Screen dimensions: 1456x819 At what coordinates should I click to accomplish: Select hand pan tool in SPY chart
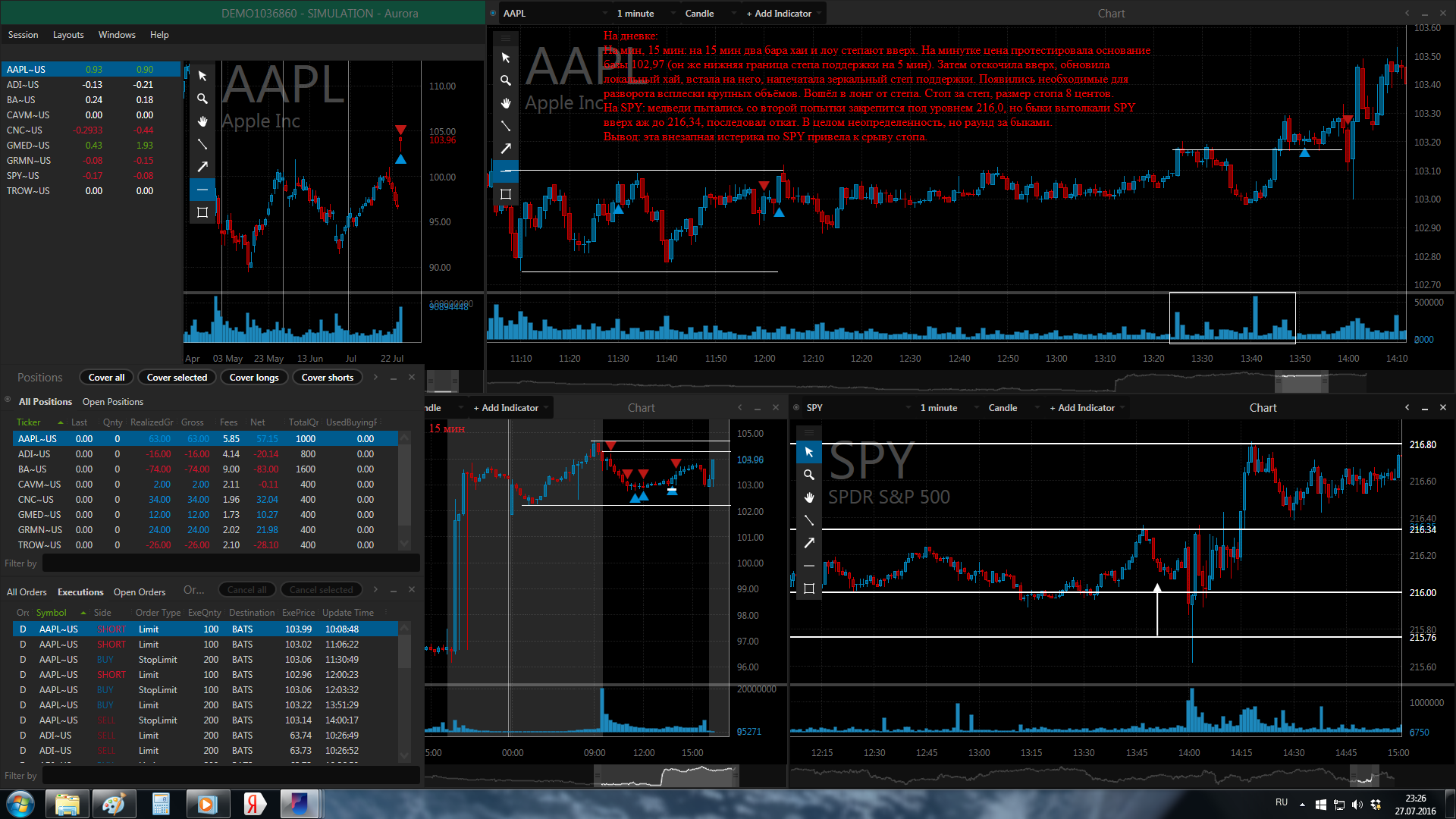(809, 497)
